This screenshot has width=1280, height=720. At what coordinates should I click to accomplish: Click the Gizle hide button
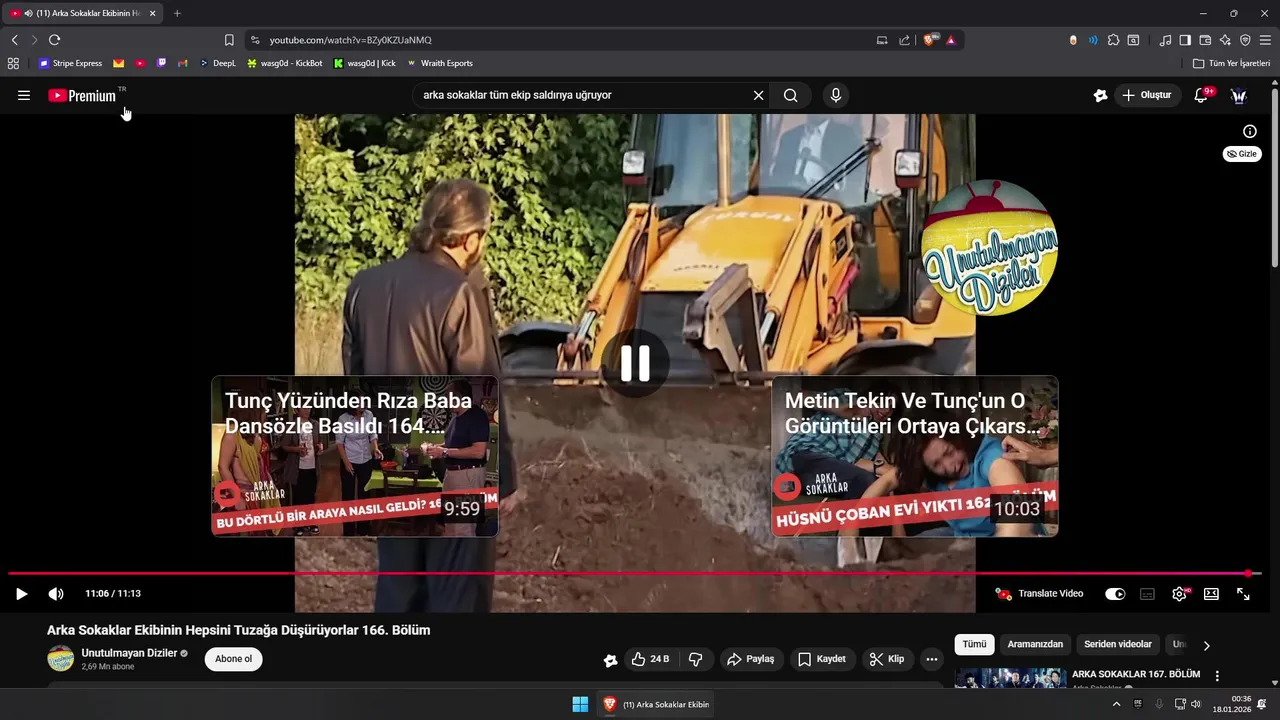(x=1242, y=154)
